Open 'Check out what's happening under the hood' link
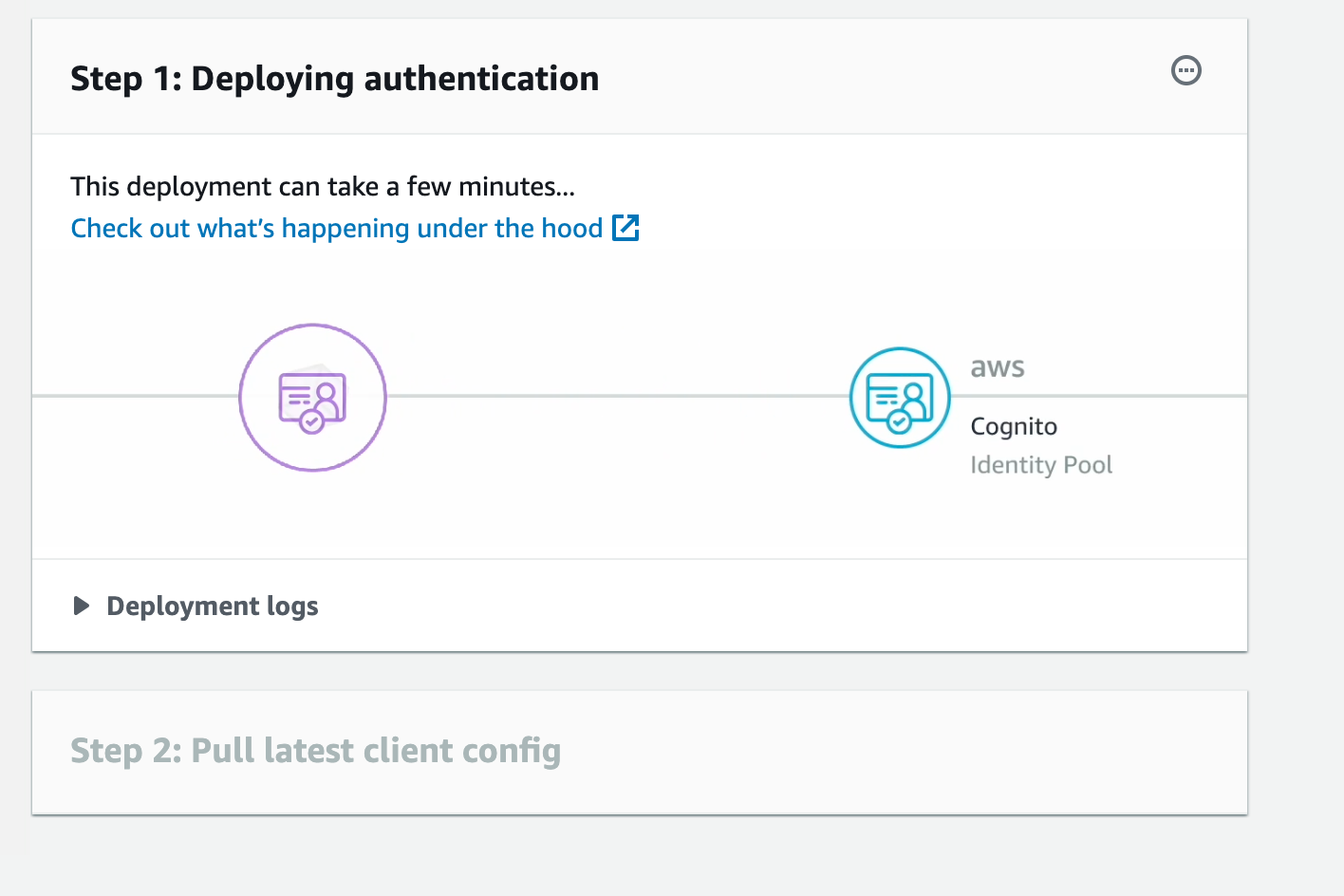 (337, 229)
